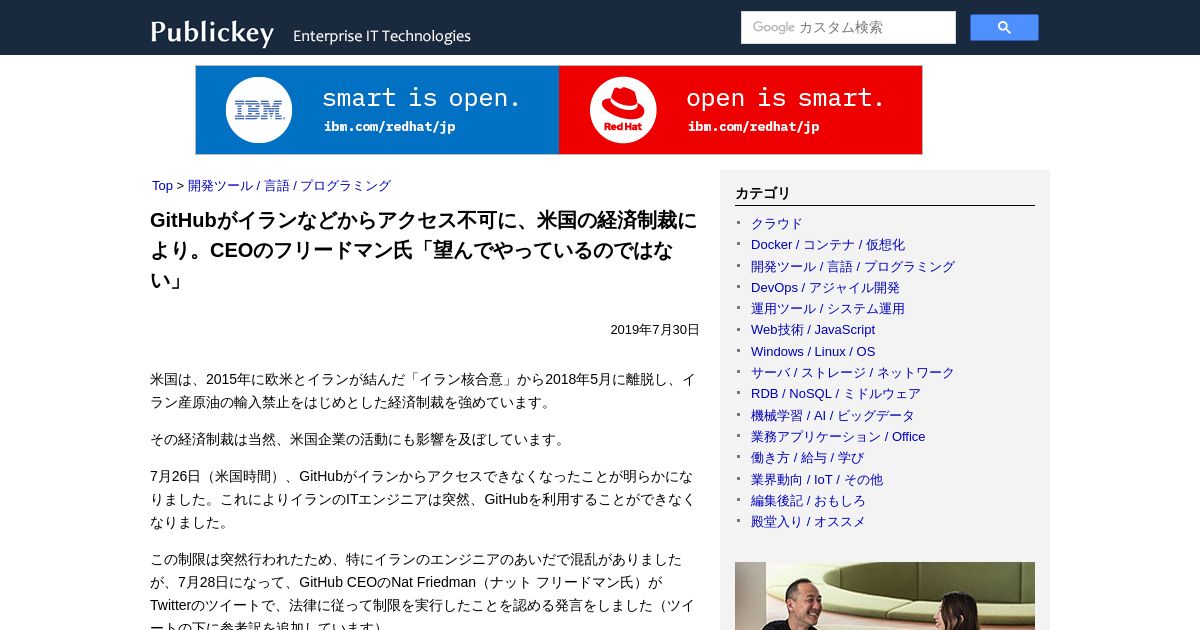Screen dimensions: 1200x630
Task: Click paragraph starting 米国は、2015年に
Action: coord(424,391)
